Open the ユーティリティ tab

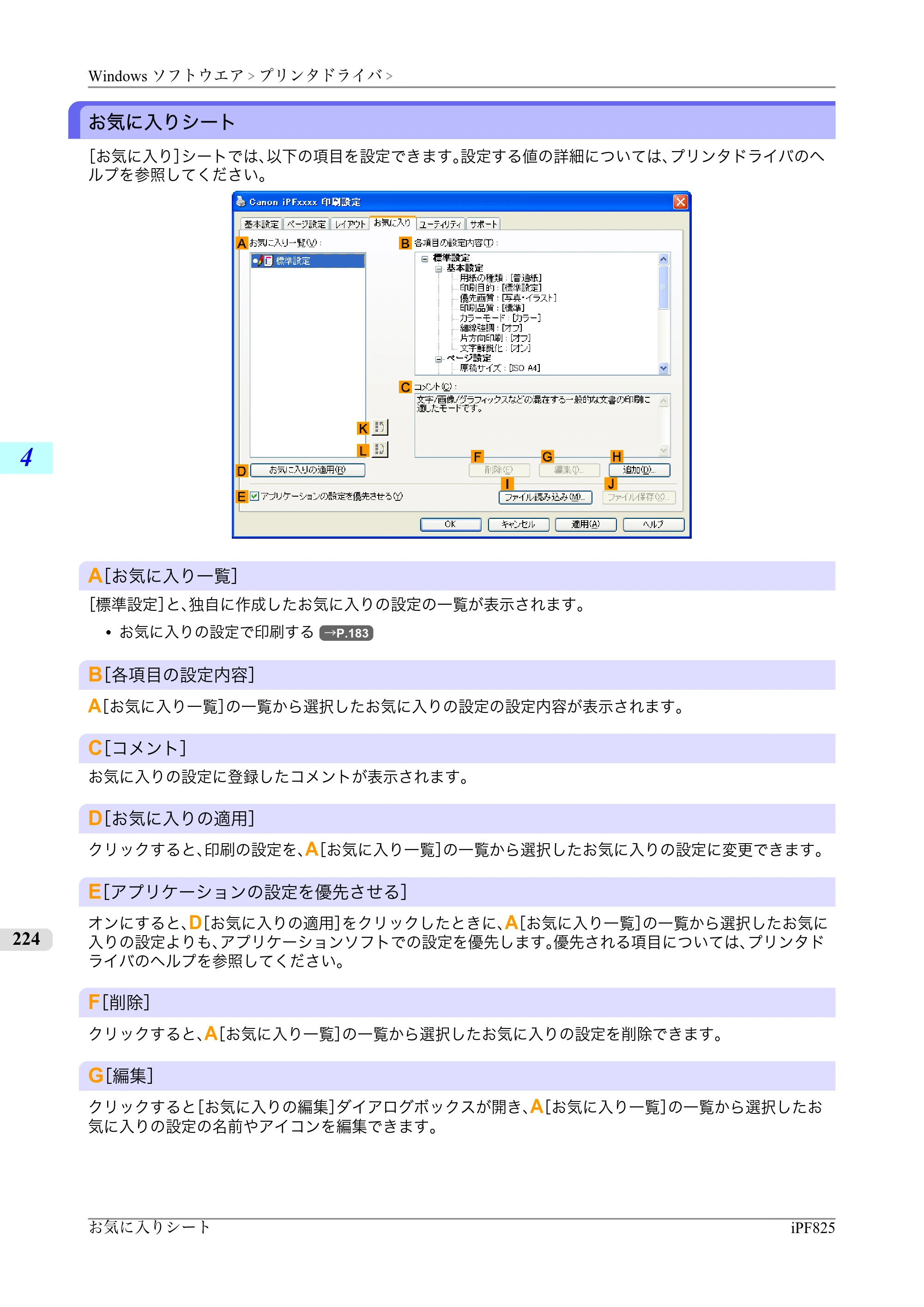click(x=441, y=224)
